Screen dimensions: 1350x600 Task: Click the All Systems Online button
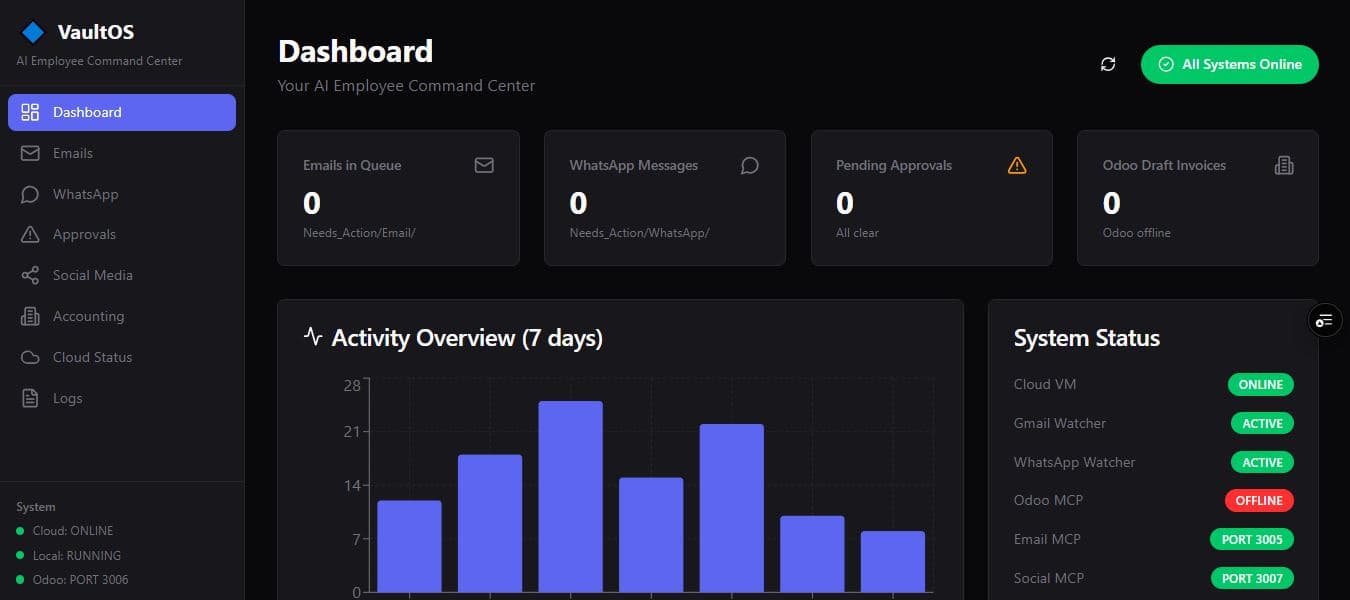tap(1229, 64)
